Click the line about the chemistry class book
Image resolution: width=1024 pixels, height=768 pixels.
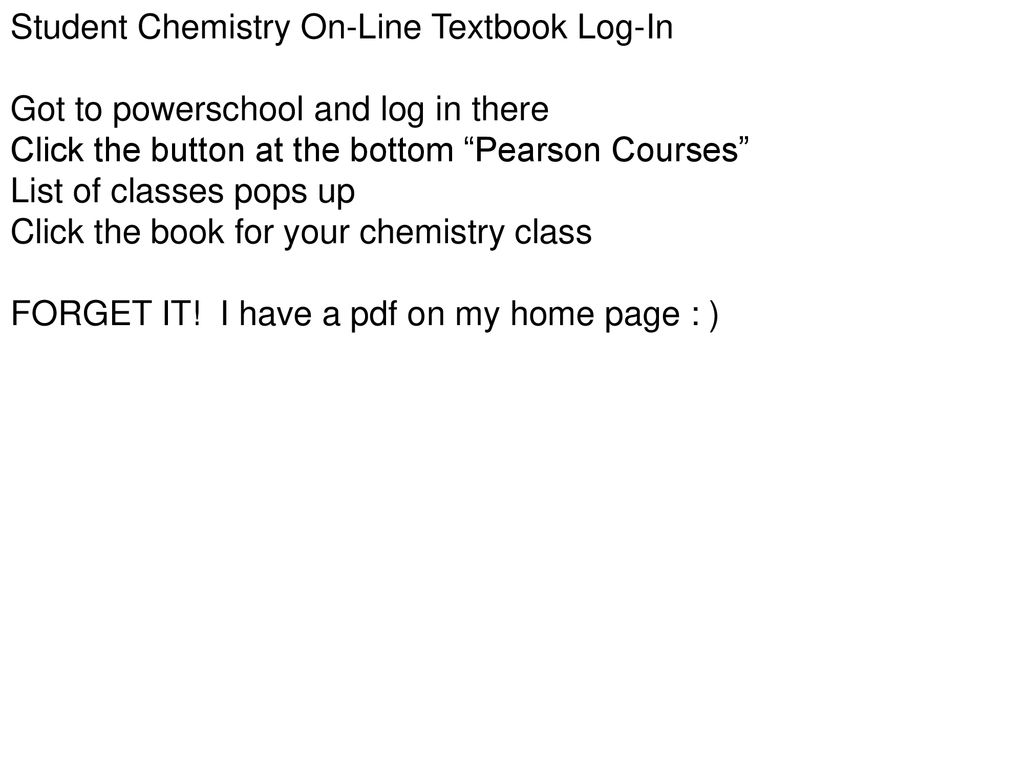(x=301, y=234)
